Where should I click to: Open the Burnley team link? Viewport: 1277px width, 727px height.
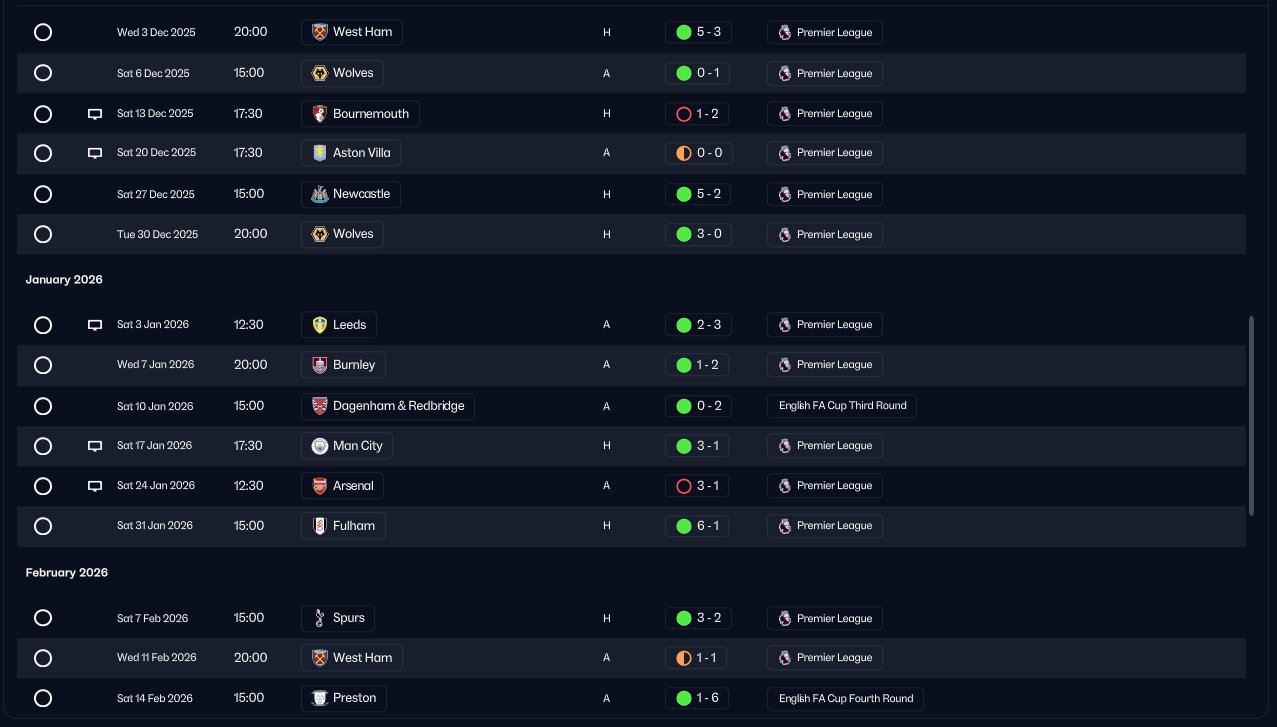343,365
